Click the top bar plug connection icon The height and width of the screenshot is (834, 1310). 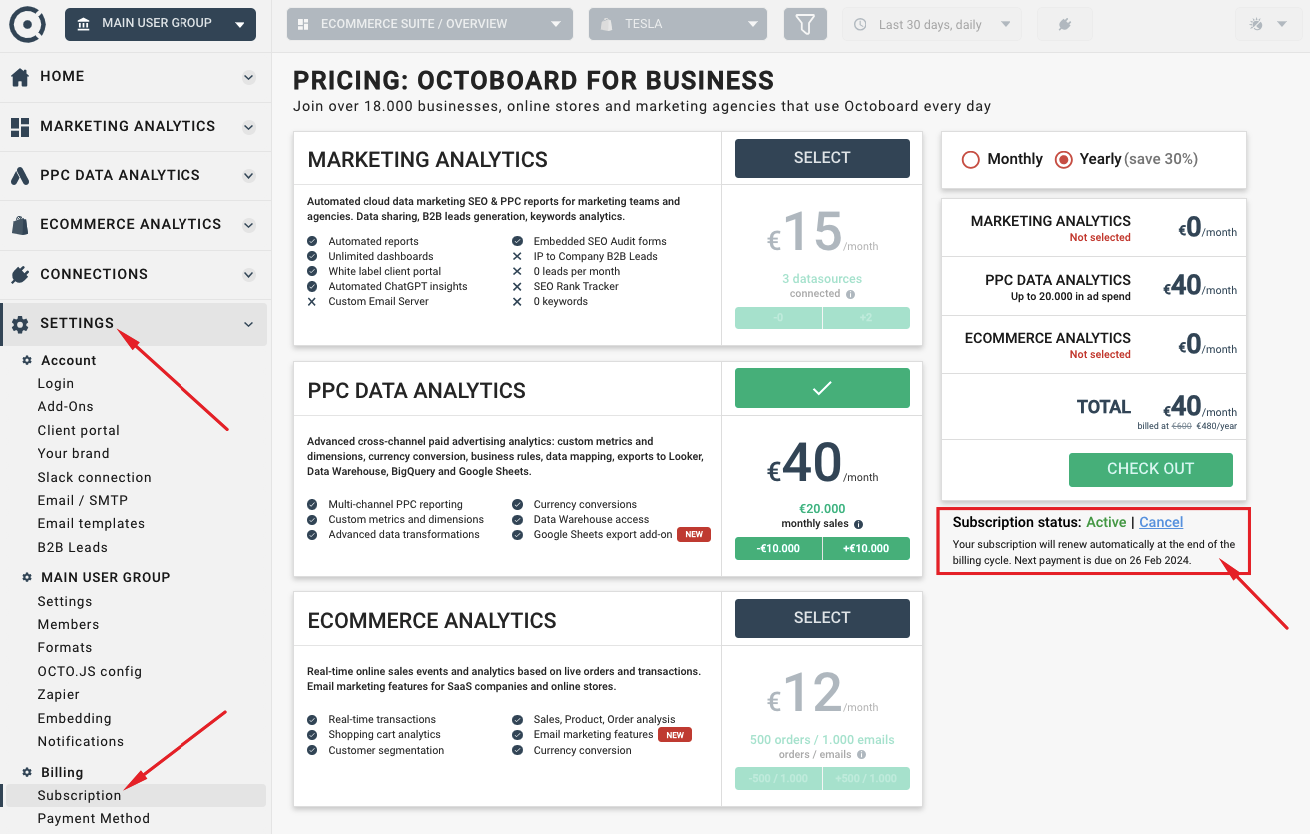click(1065, 24)
